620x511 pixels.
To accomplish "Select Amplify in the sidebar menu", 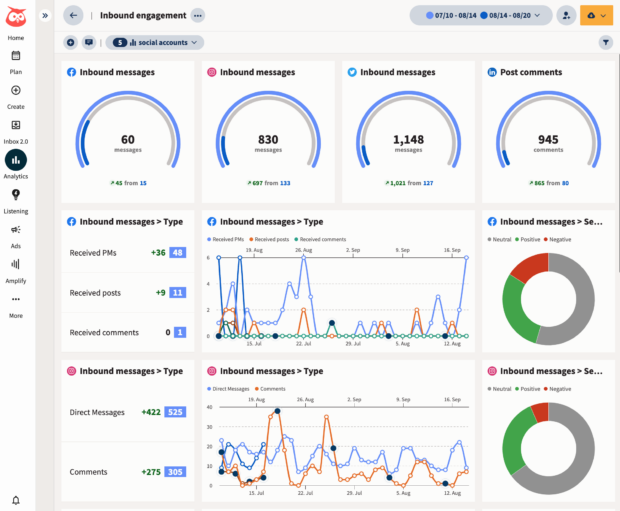I will [x=16, y=269].
